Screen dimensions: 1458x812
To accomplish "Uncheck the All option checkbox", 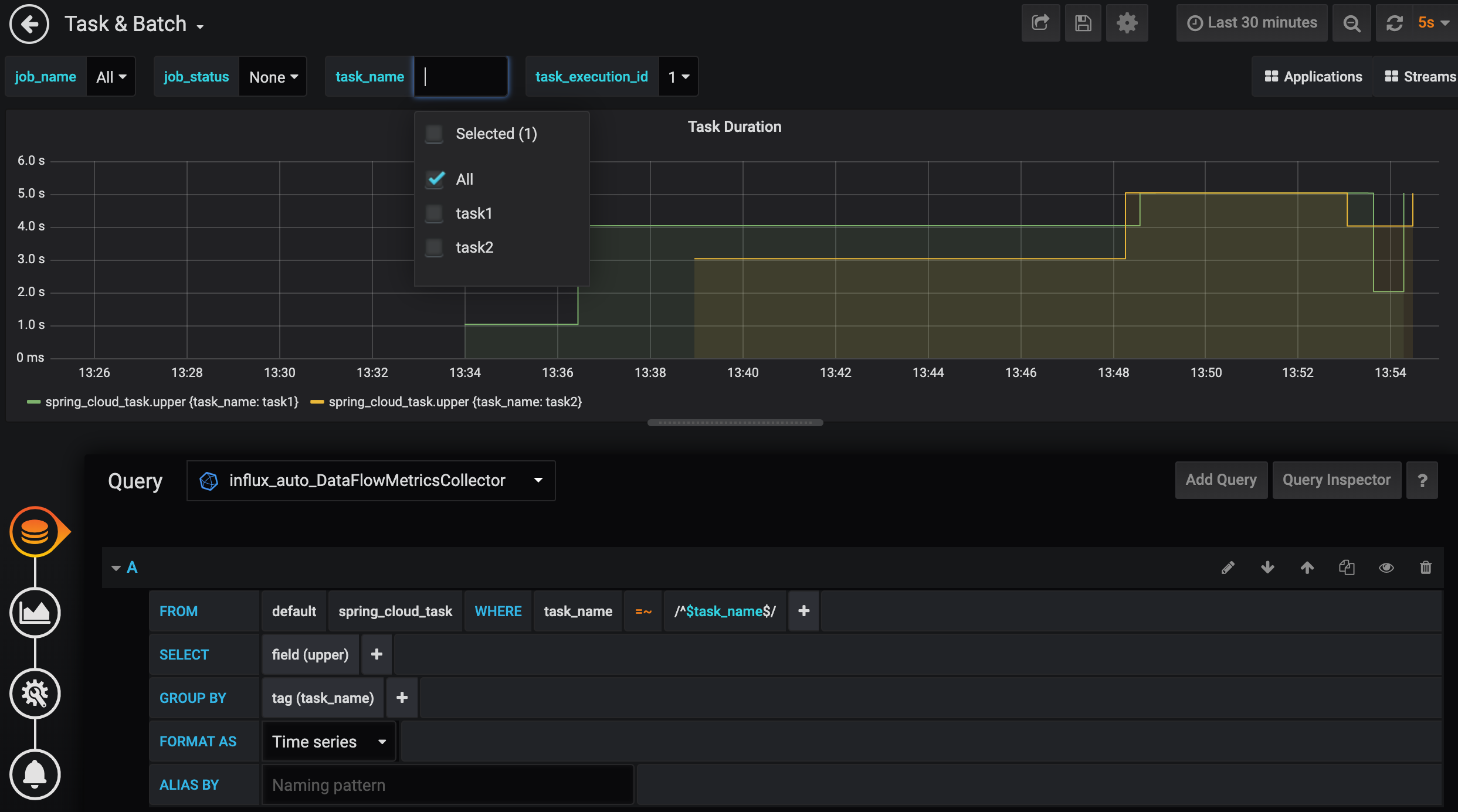I will coord(435,179).
